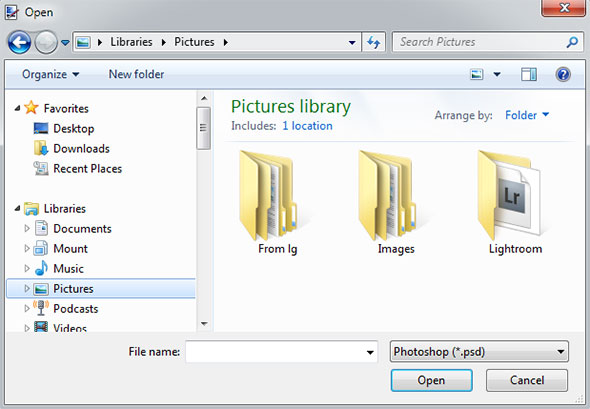Image resolution: width=590 pixels, height=409 pixels.
Task: Open the file type Photoshop (*.psd) dropdown
Action: coord(479,351)
